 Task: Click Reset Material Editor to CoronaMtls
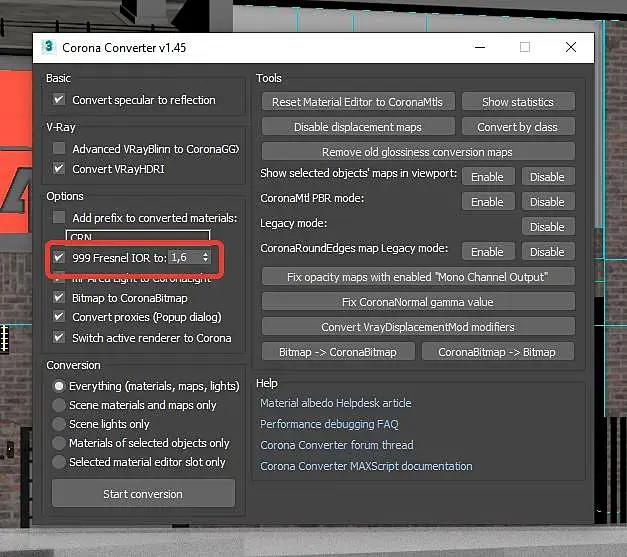[x=358, y=102]
